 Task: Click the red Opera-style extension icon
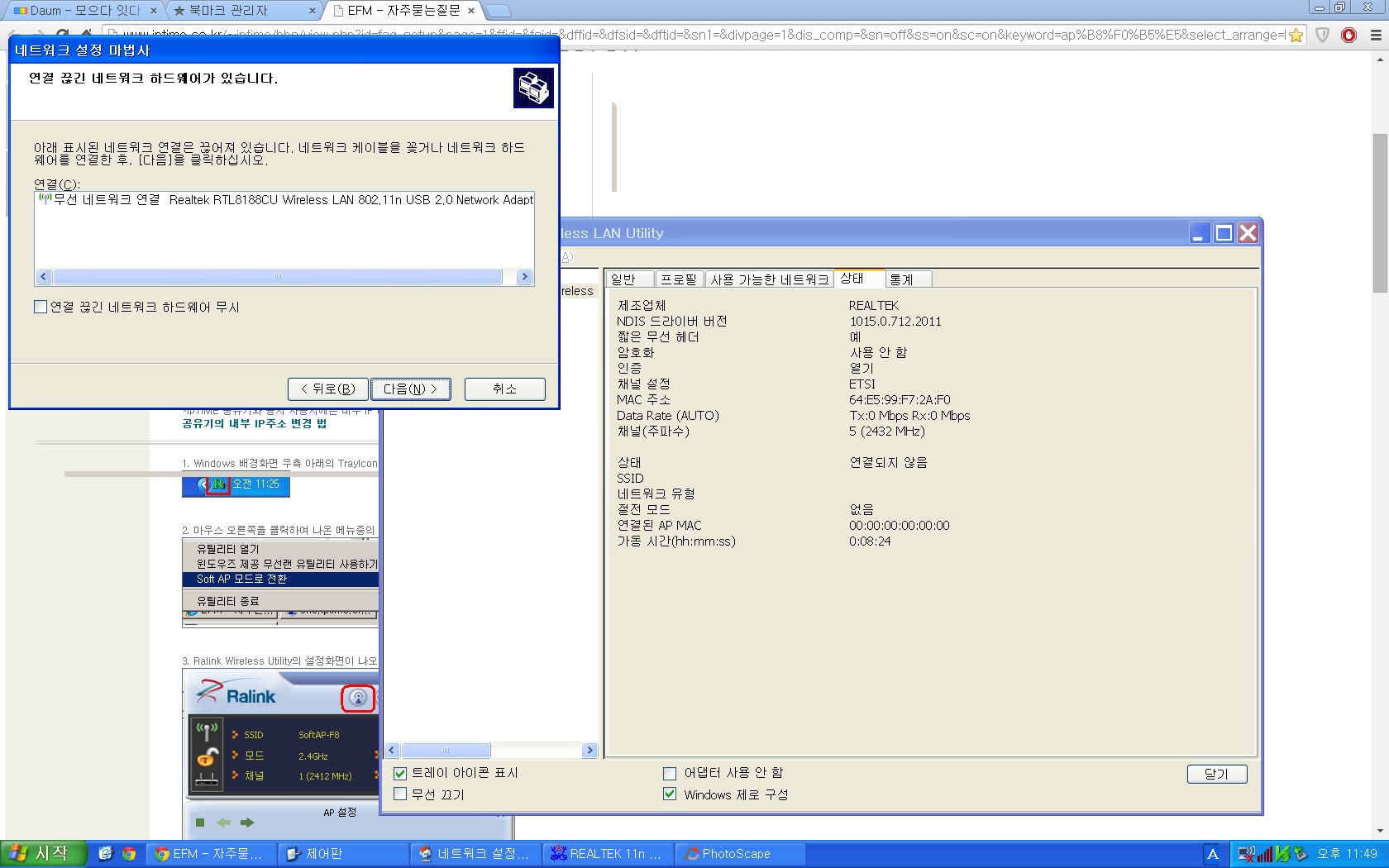click(x=1348, y=36)
